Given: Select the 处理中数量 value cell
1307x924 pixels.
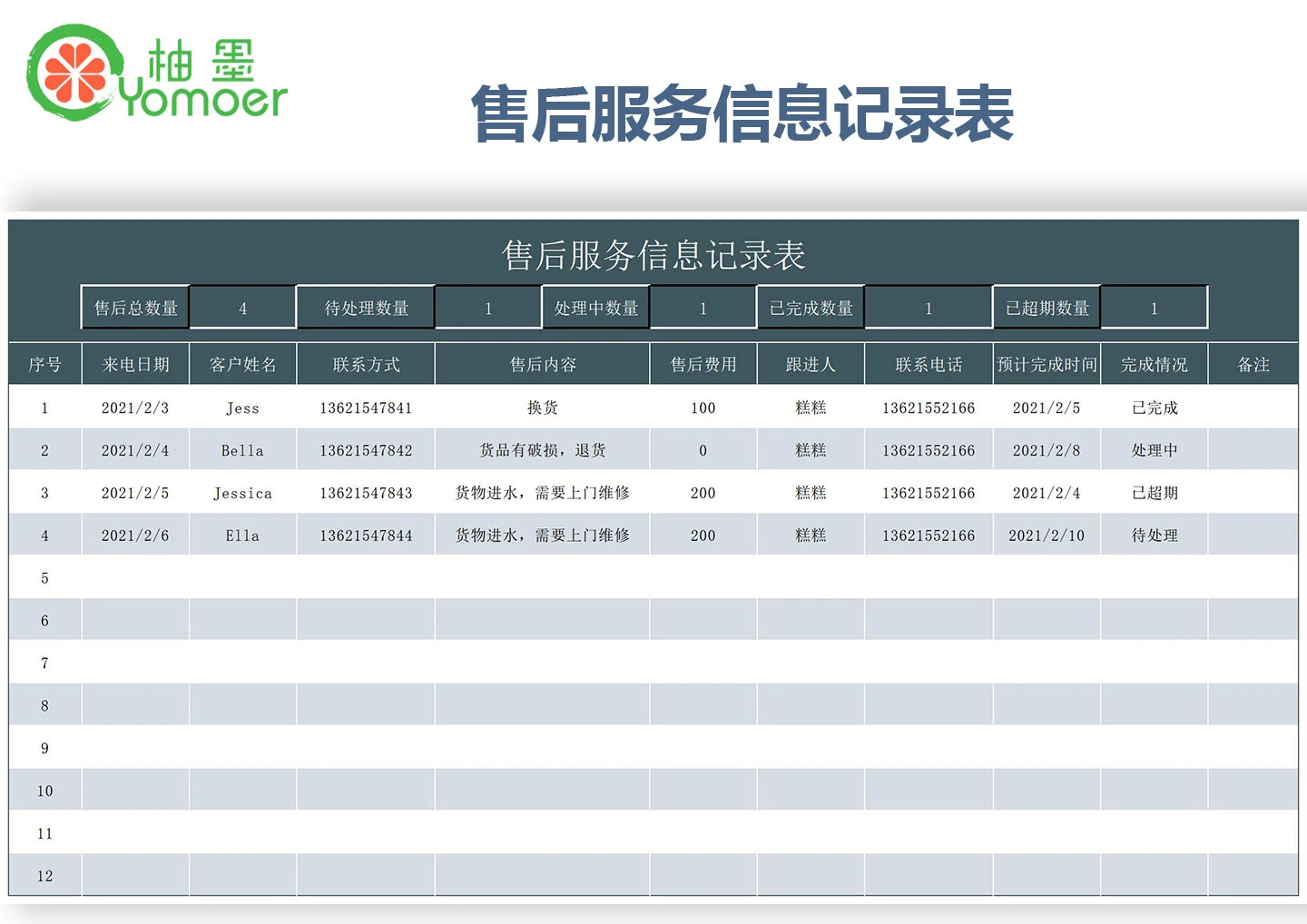Looking at the screenshot, I should (x=703, y=309).
